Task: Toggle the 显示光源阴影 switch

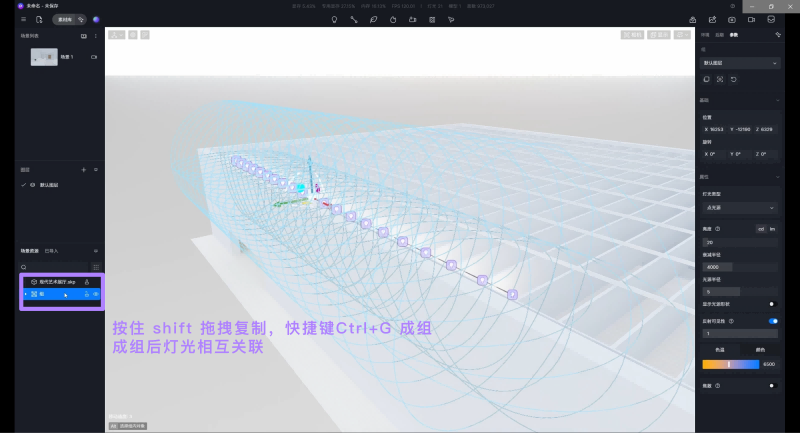Action: coord(772,303)
